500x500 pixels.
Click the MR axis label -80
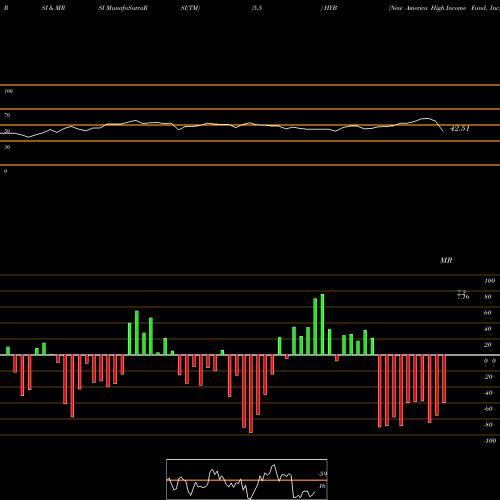(x=488, y=425)
